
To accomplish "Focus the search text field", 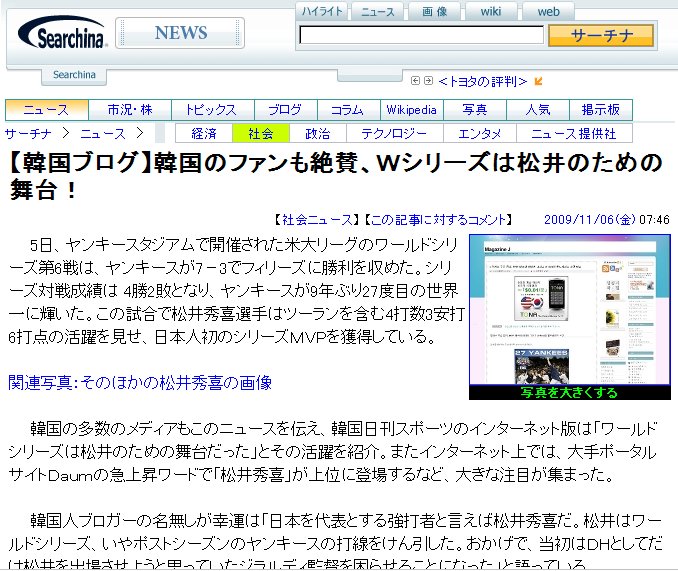I will coord(421,35).
